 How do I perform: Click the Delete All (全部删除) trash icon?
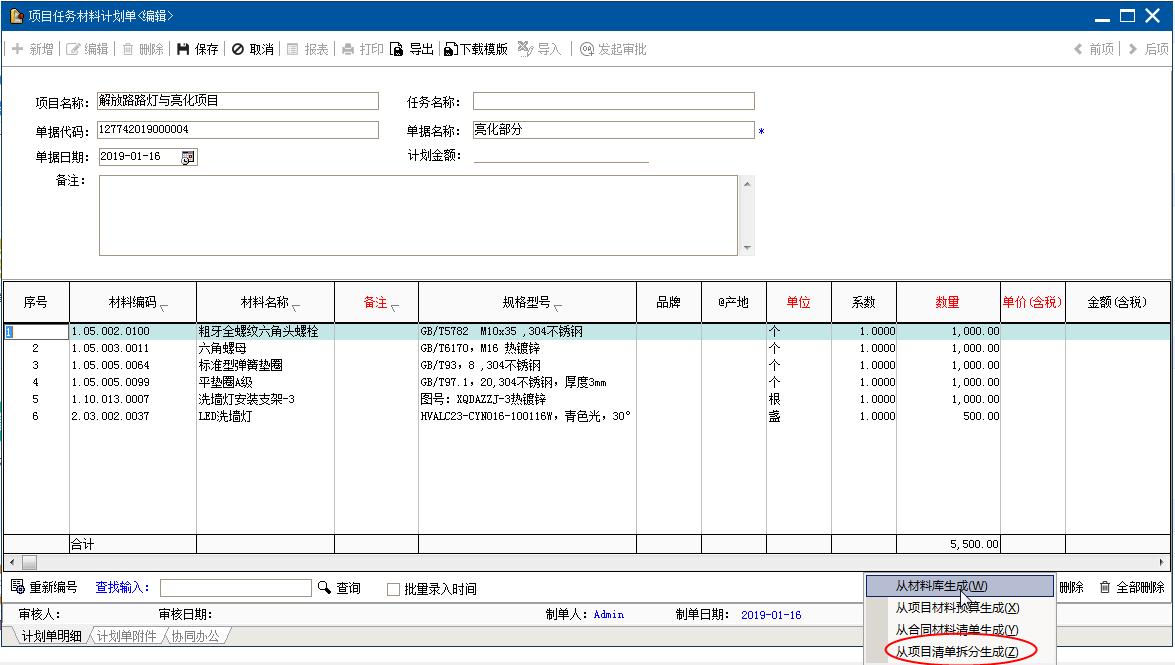pos(1105,588)
